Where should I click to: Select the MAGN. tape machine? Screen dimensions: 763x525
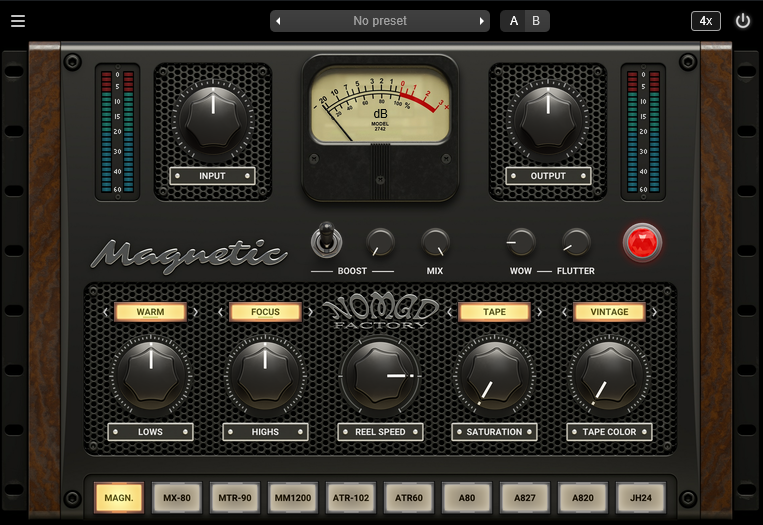coord(119,498)
